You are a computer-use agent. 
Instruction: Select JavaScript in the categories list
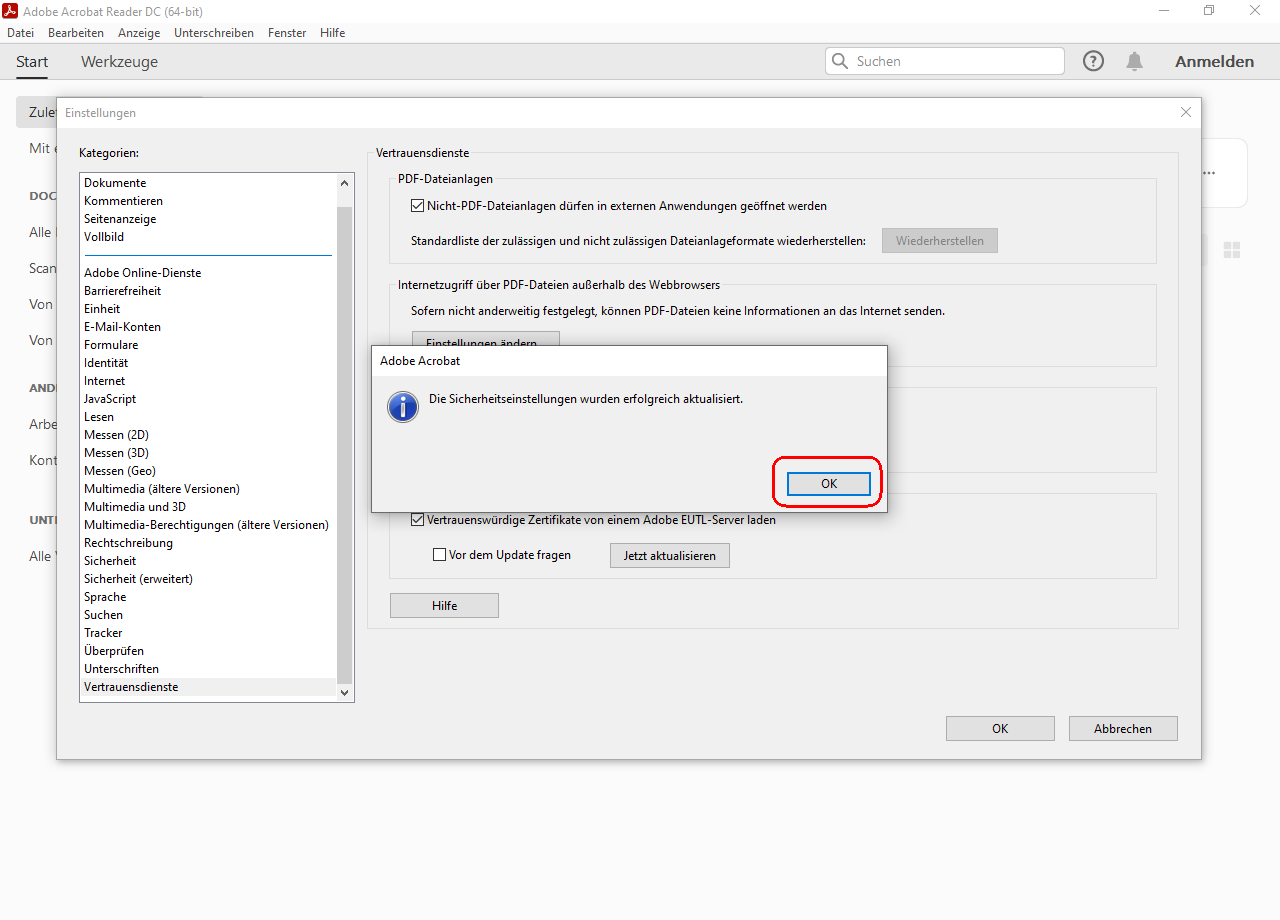pyautogui.click(x=110, y=399)
